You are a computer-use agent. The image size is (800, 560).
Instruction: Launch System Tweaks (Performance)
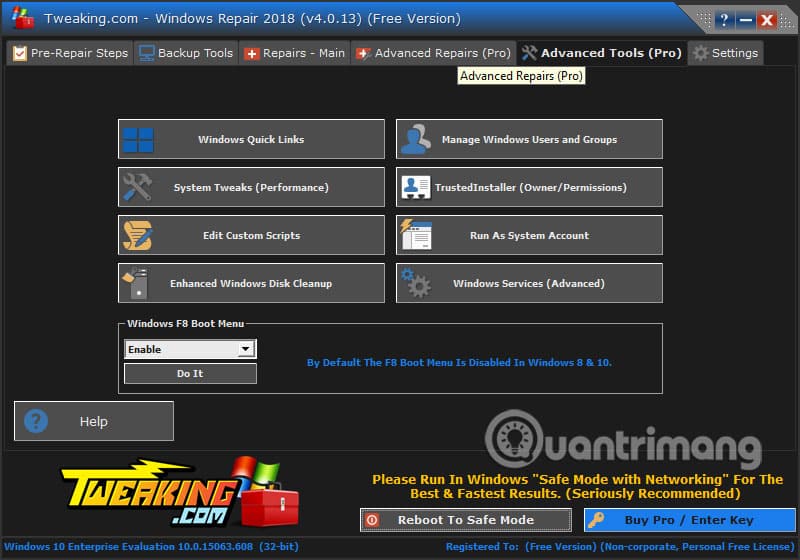[x=251, y=187]
